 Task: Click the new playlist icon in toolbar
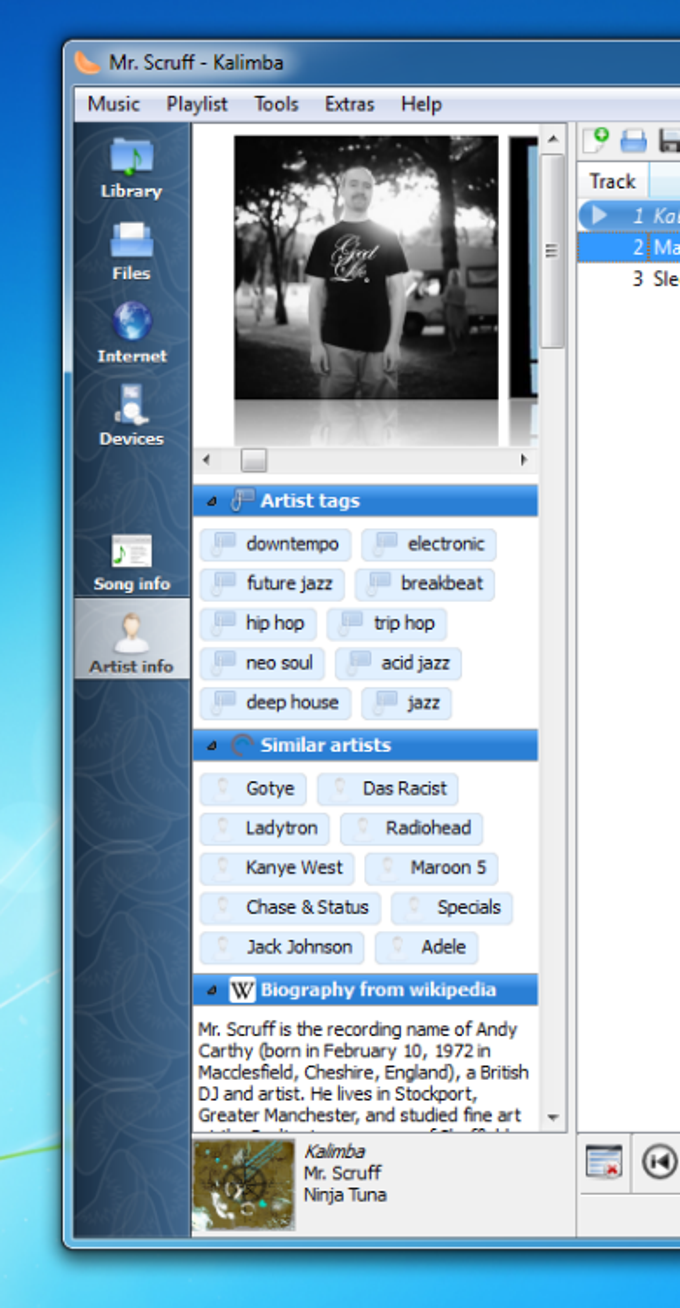(x=596, y=140)
